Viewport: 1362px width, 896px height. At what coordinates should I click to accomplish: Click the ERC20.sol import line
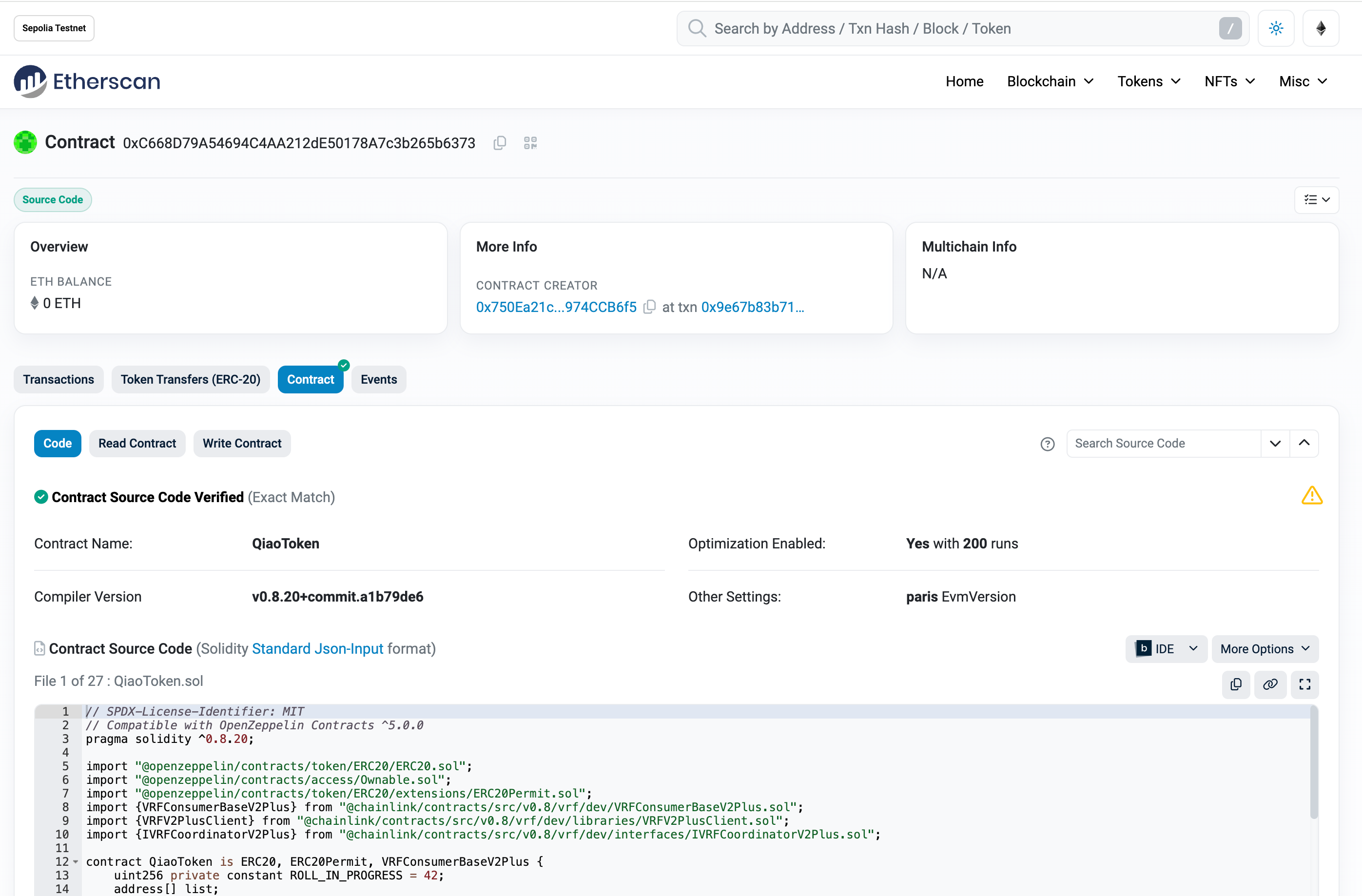(279, 766)
